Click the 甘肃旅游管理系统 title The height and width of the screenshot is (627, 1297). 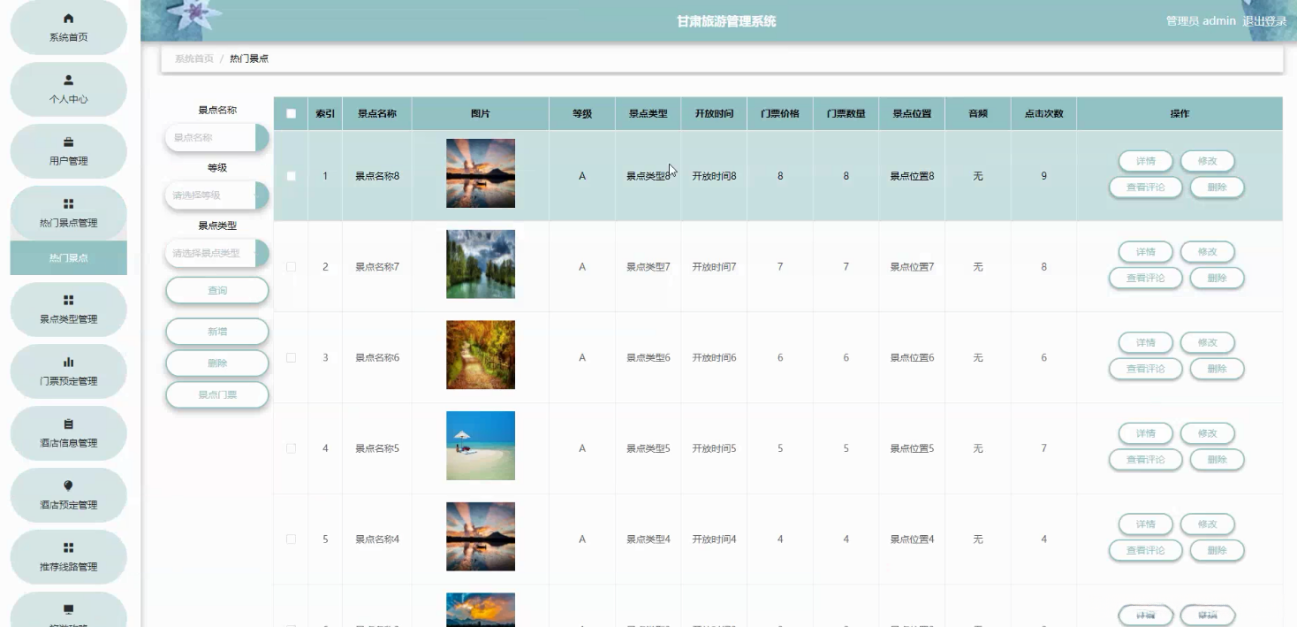[x=726, y=21]
